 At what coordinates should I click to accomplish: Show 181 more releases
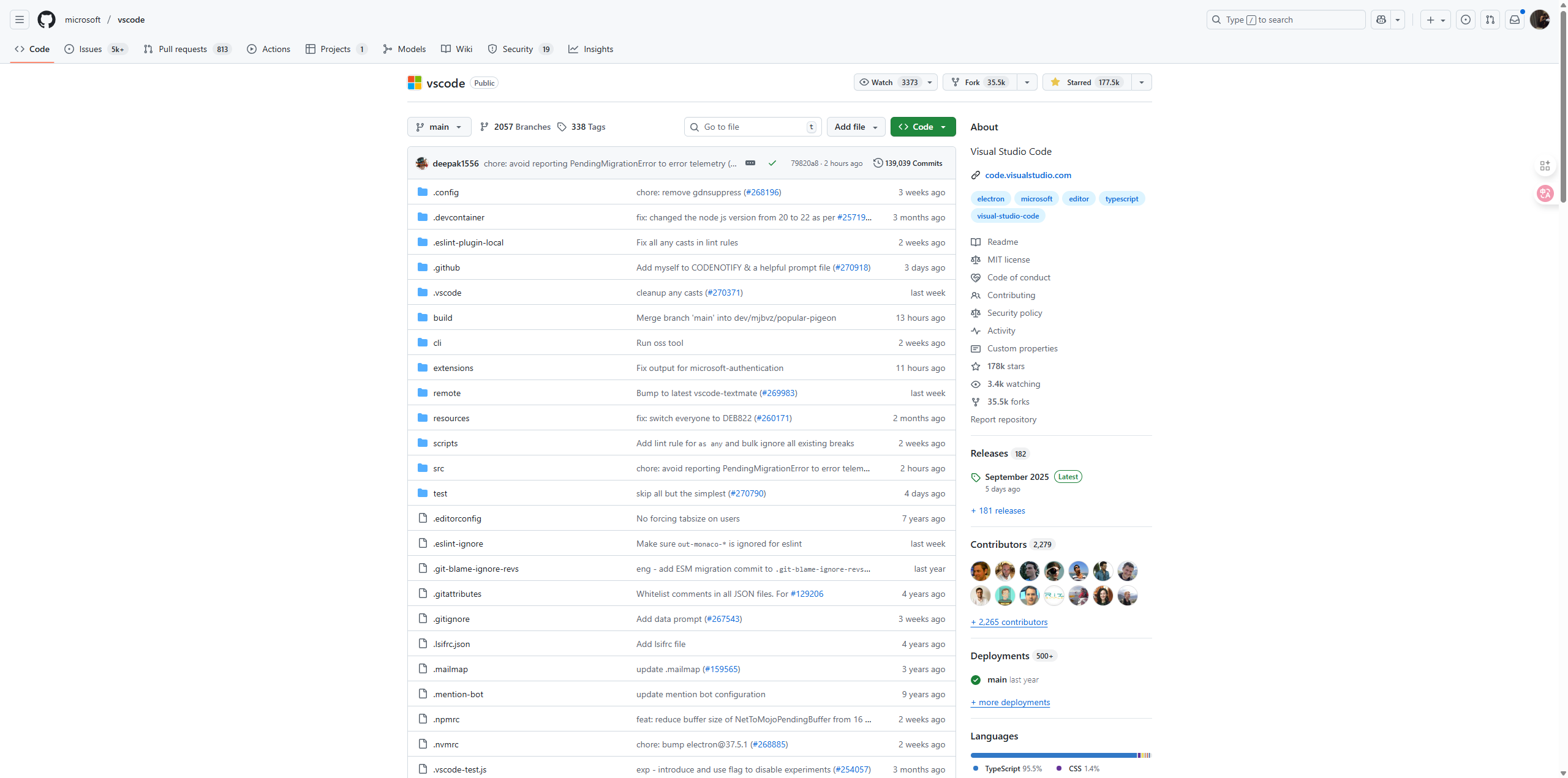997,510
